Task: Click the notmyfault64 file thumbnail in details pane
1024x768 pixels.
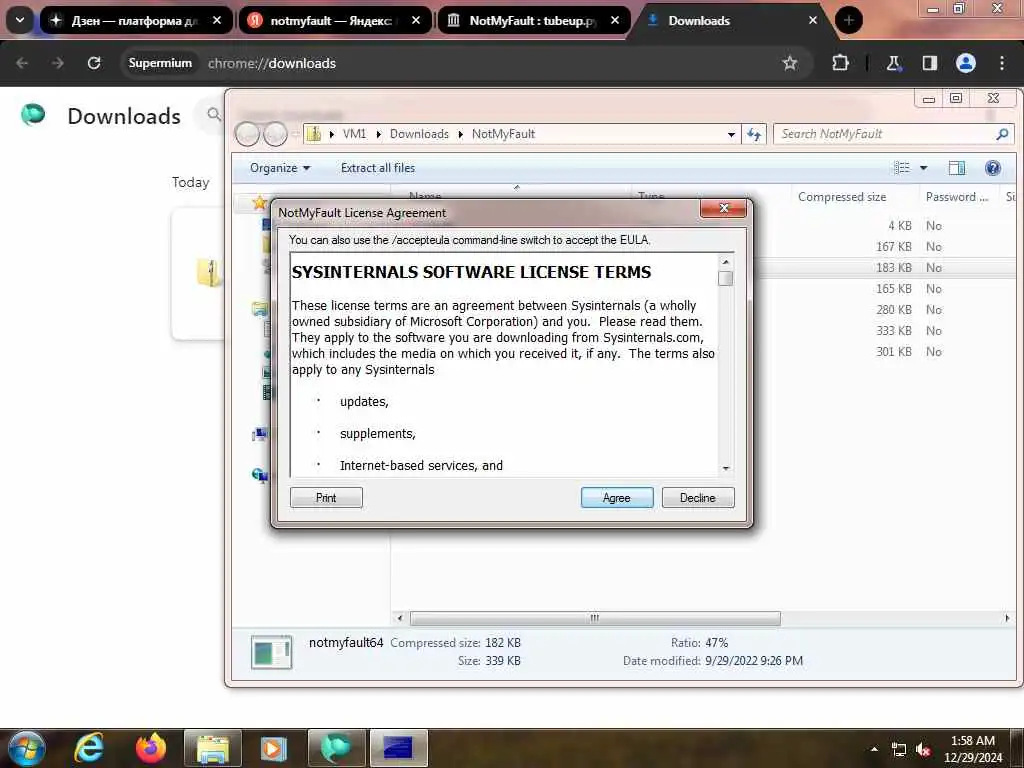Action: [272, 652]
